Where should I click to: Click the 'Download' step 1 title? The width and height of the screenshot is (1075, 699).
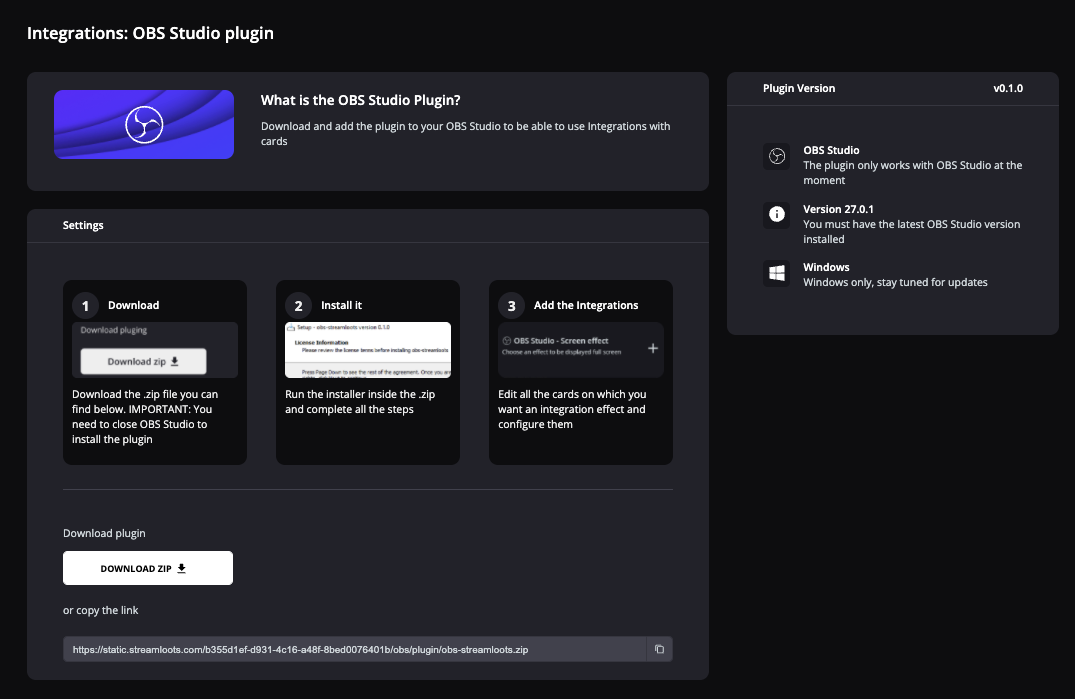(133, 306)
